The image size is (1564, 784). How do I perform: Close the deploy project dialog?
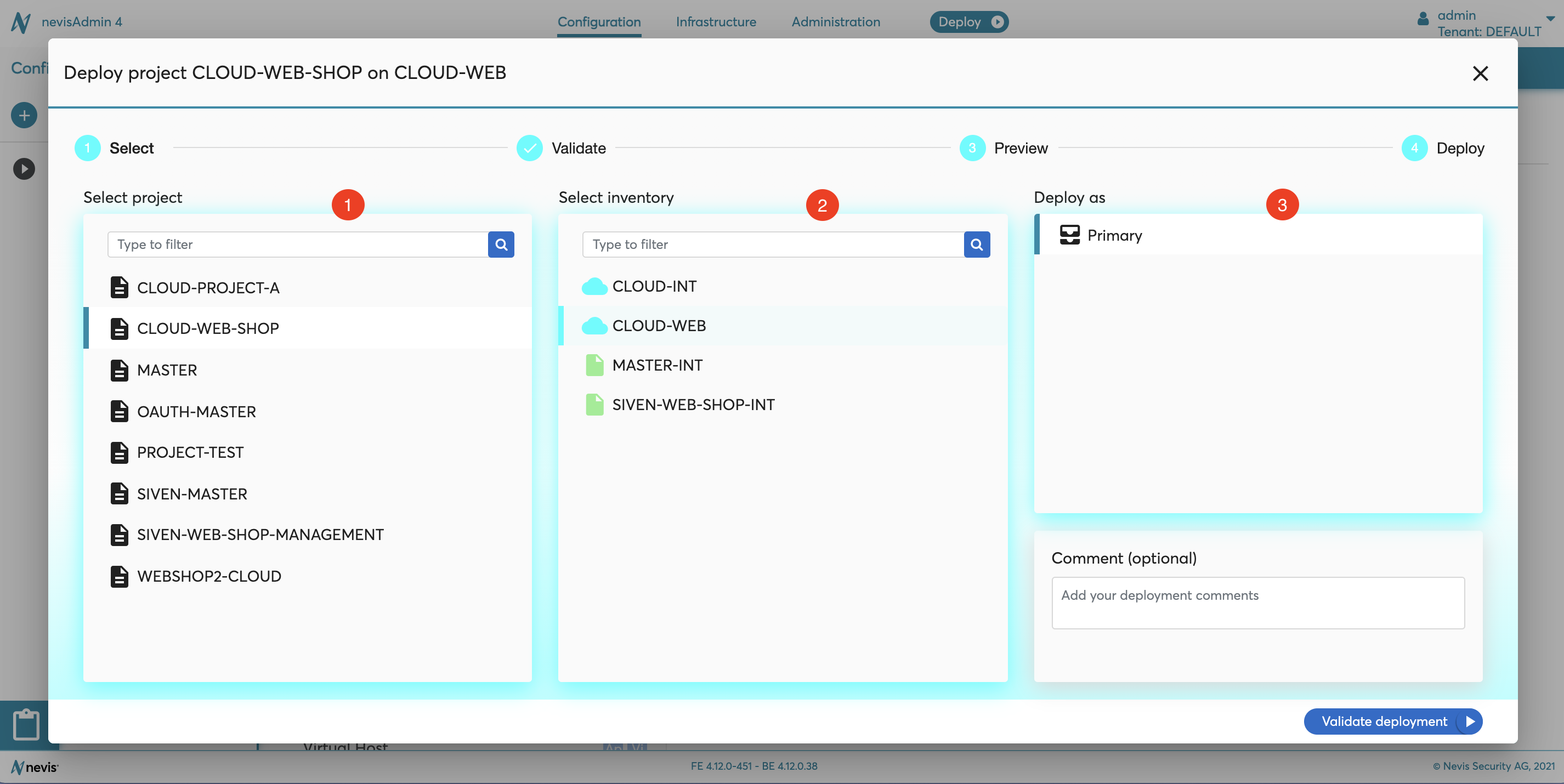point(1480,73)
